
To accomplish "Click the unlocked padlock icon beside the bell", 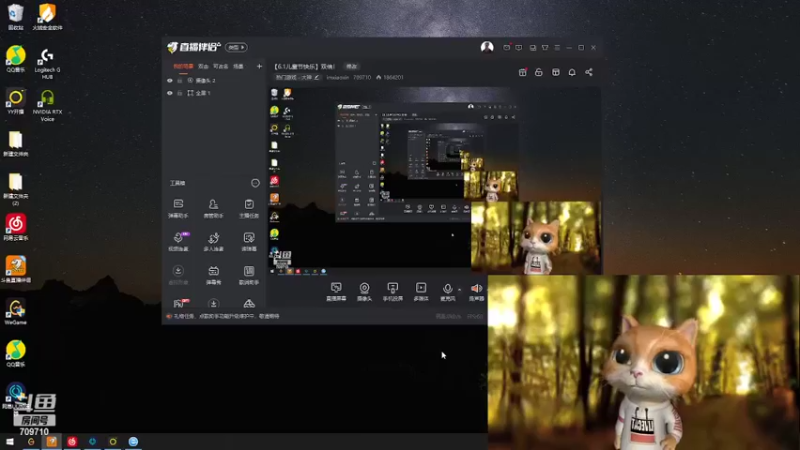I will click(539, 72).
